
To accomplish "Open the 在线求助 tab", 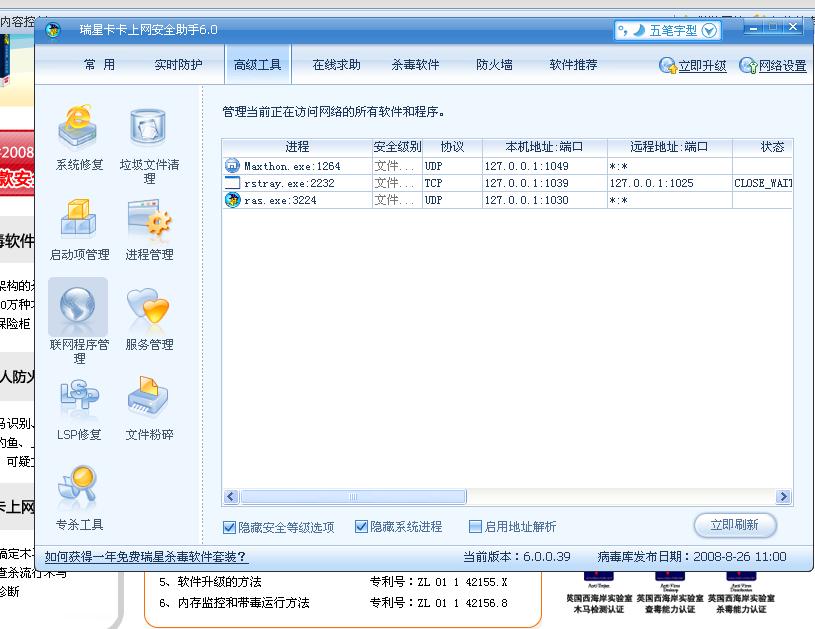I will point(336,64).
